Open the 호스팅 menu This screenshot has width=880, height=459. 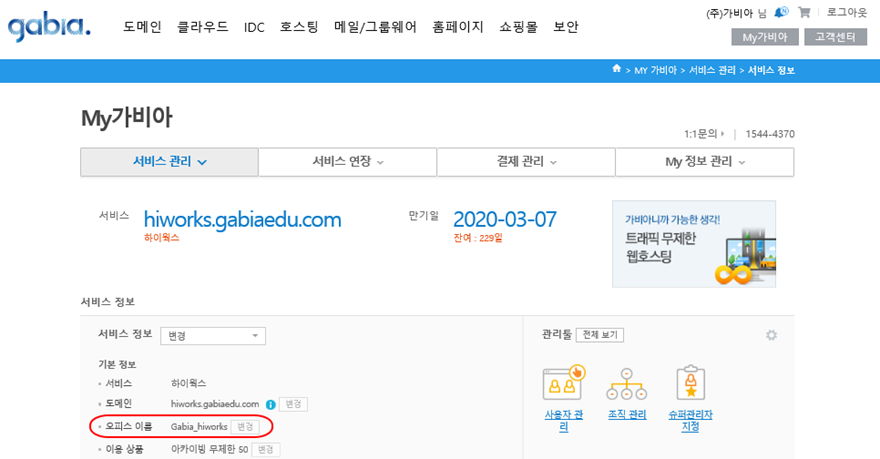click(299, 27)
